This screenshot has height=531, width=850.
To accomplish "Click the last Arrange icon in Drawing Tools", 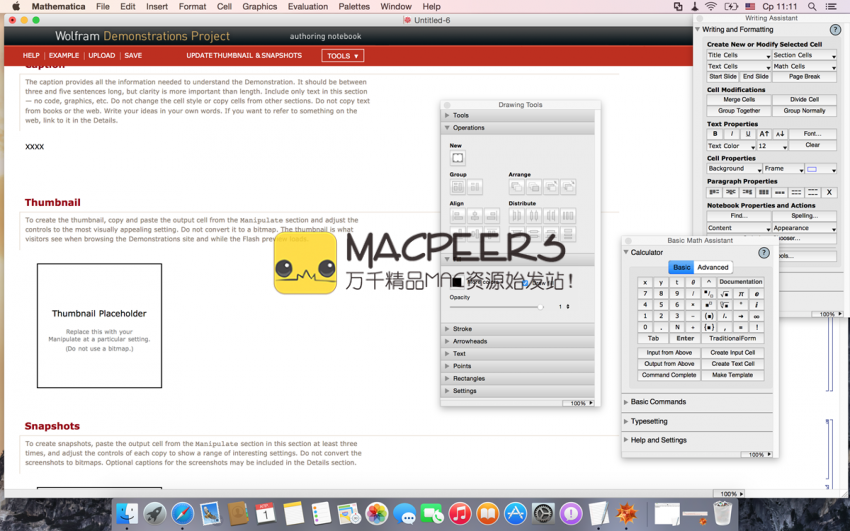I will point(568,187).
